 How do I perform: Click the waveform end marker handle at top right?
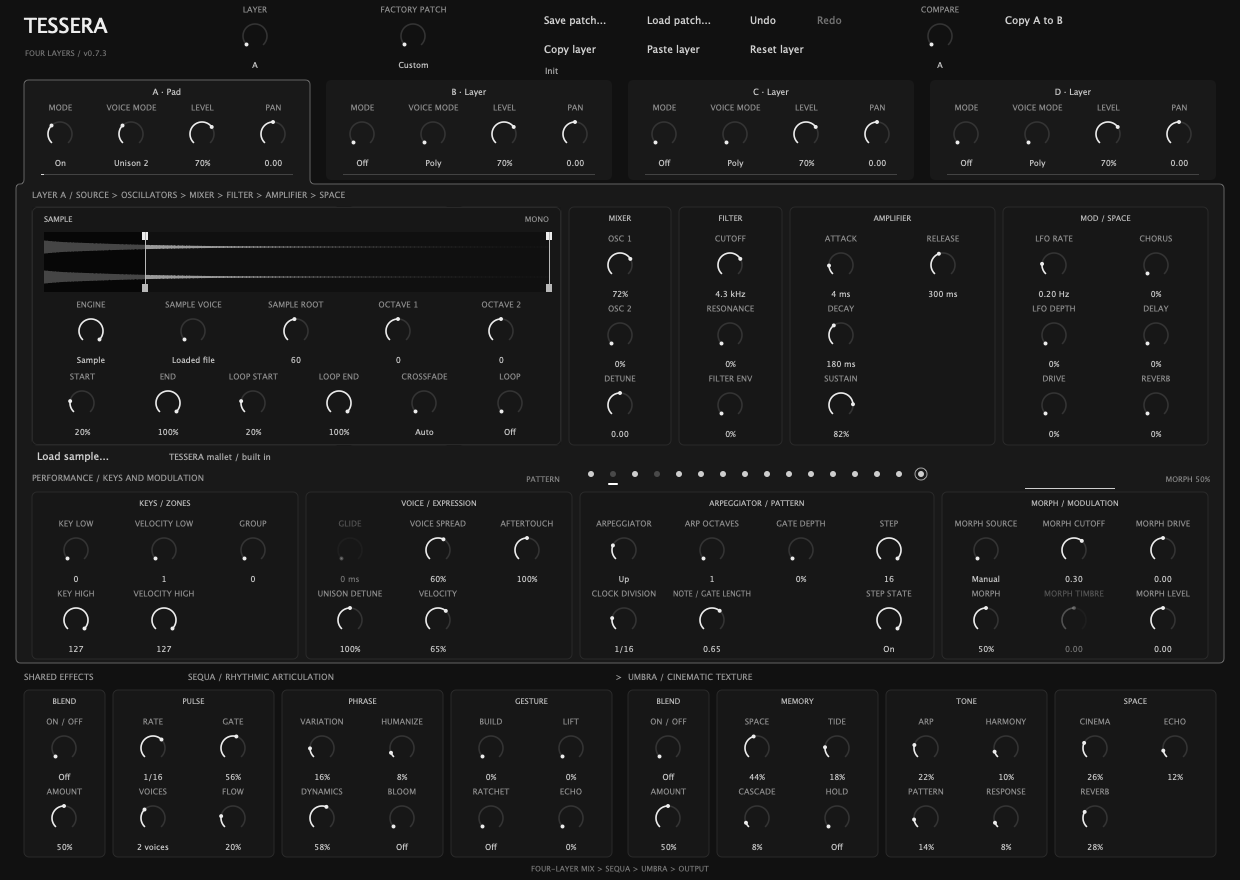tap(549, 236)
